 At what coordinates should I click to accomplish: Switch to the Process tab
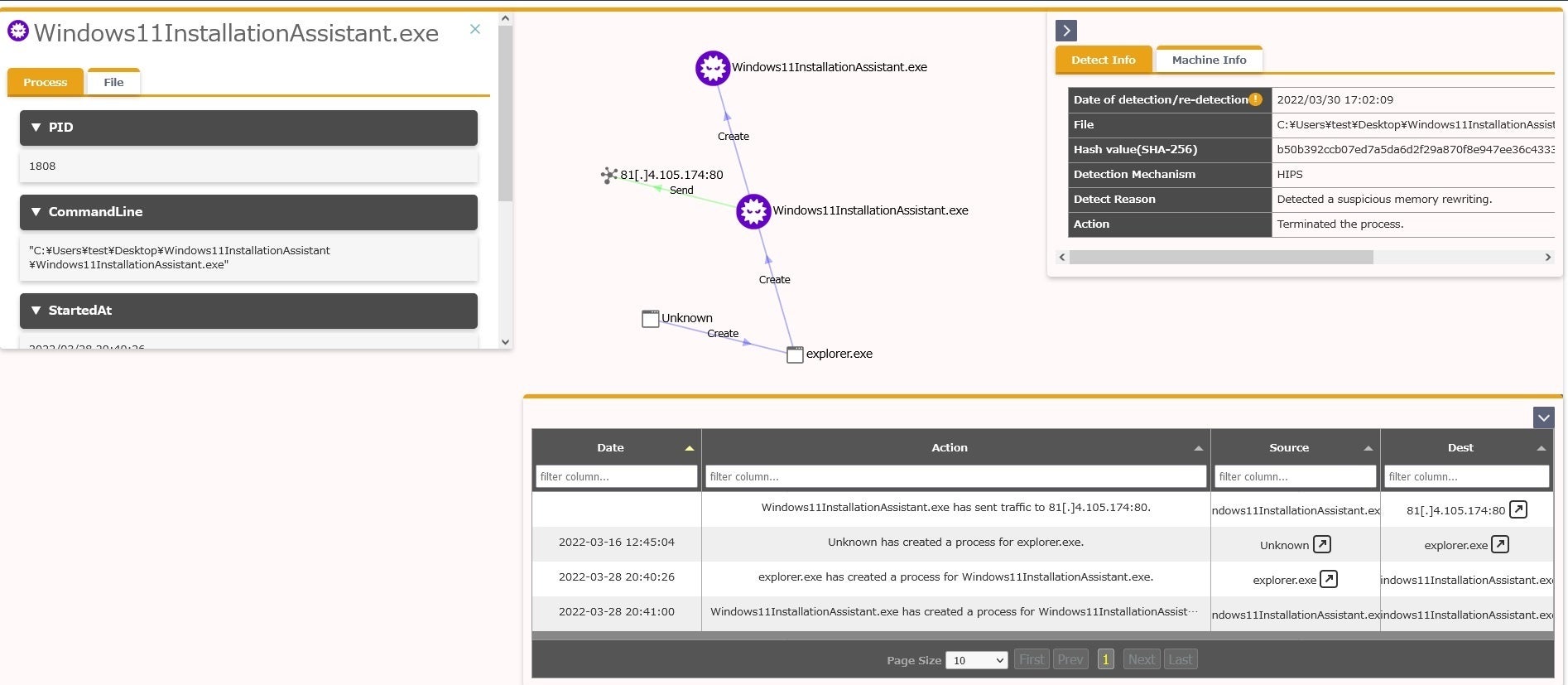[46, 82]
